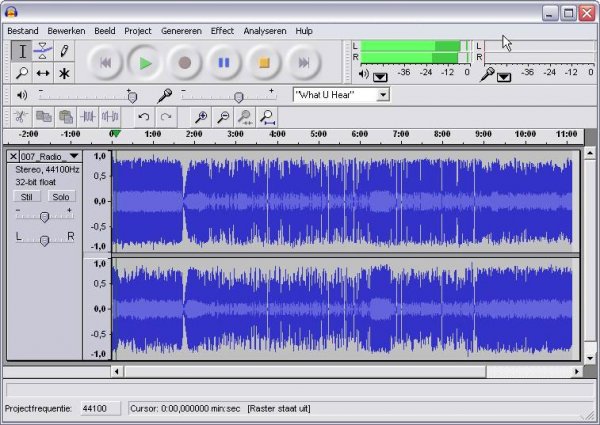The image size is (600, 425).
Task: Open the Effect menu
Action: pyautogui.click(x=222, y=31)
